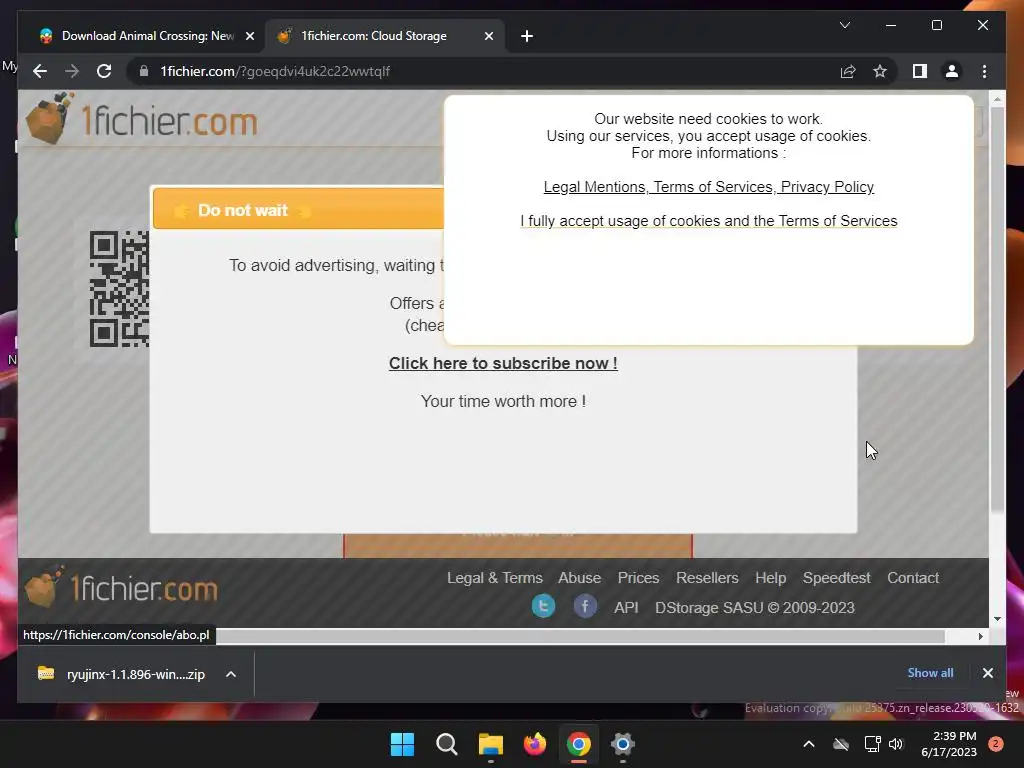The image size is (1024, 768).
Task: Click the Do not wait banner
Action: click(x=298, y=210)
